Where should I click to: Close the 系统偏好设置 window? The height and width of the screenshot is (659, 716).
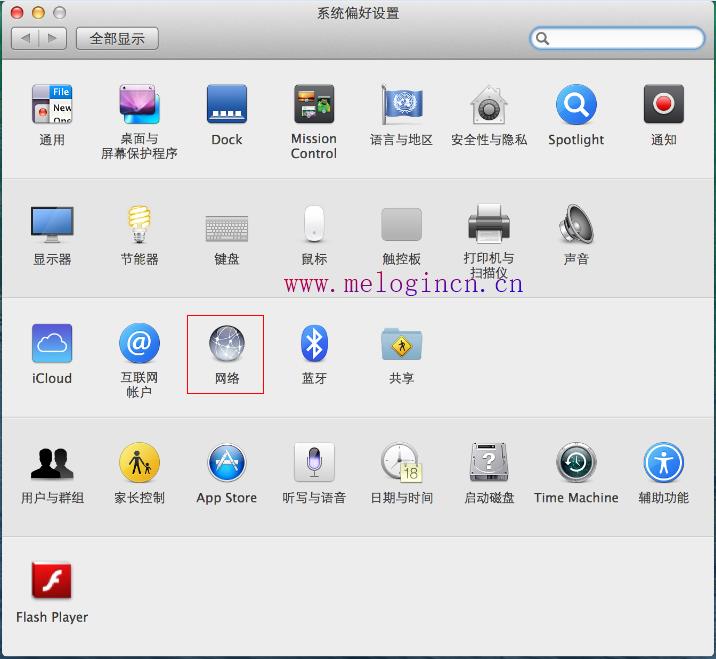(x=16, y=13)
